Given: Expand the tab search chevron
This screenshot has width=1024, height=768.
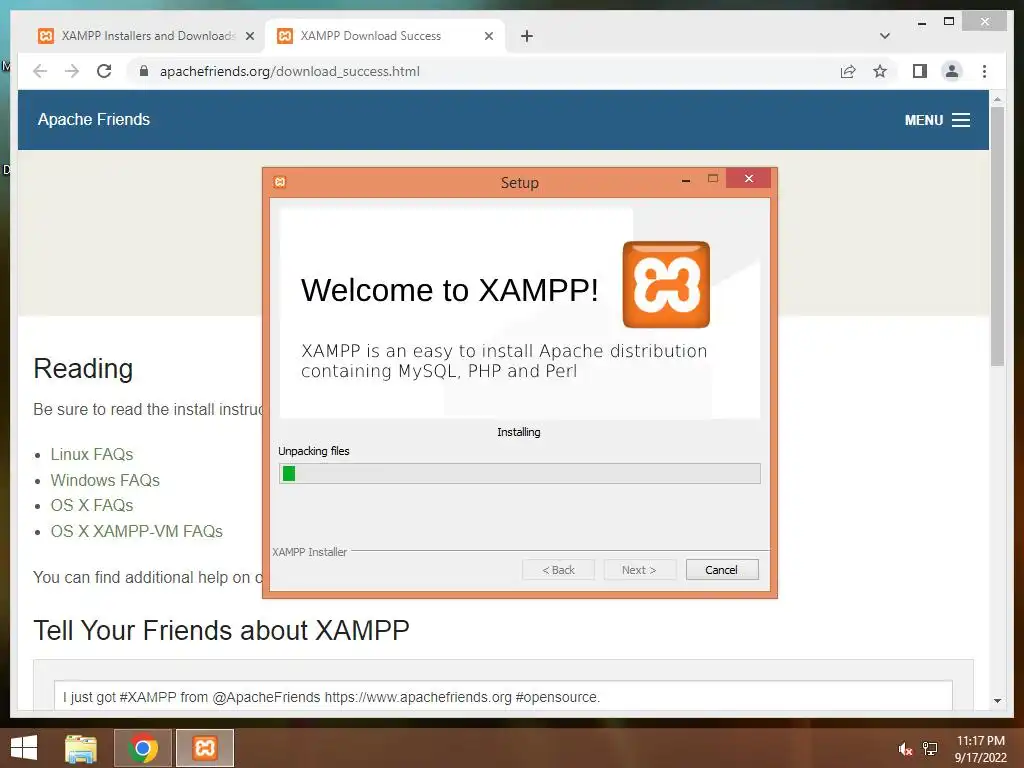Looking at the screenshot, I should (x=884, y=36).
